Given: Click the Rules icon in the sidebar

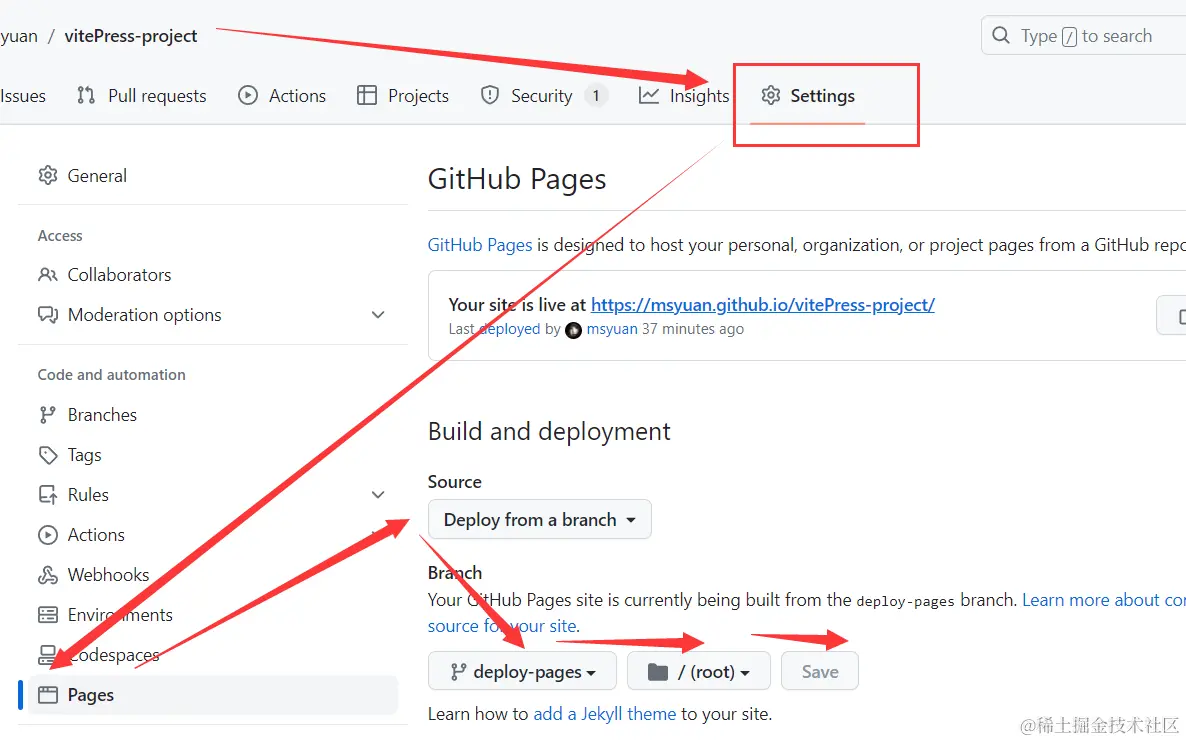Looking at the screenshot, I should tap(48, 495).
